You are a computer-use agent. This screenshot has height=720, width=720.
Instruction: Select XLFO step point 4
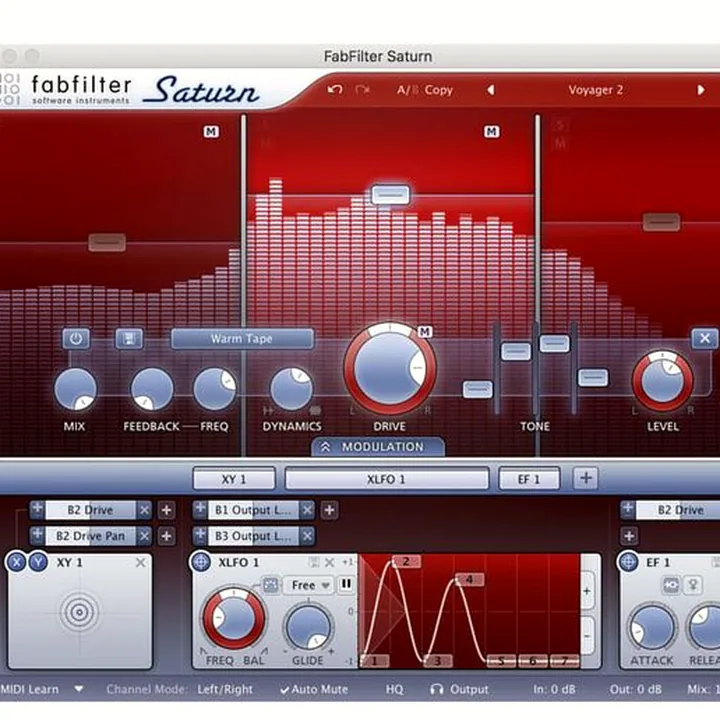[469, 580]
